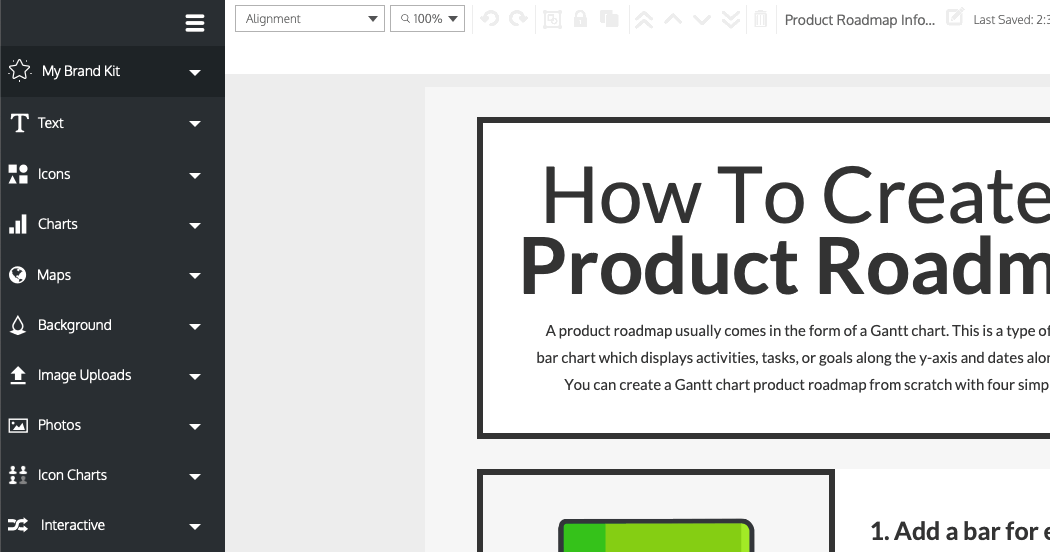Expand the Charts section arrow

click(x=195, y=226)
